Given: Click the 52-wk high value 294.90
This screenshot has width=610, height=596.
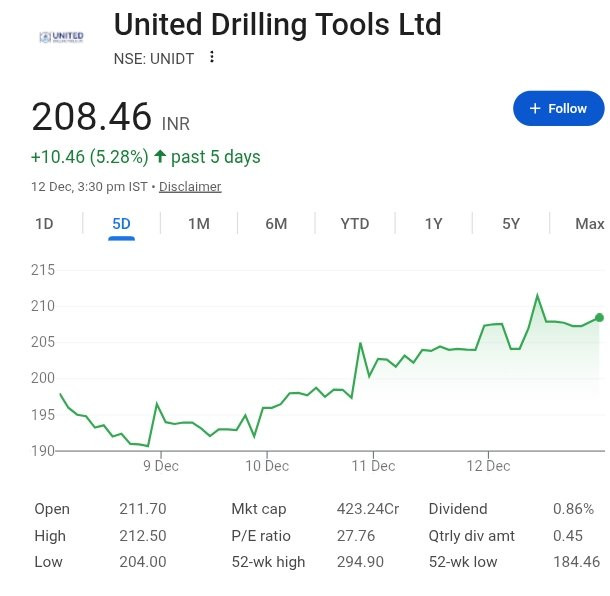Looking at the screenshot, I should click(360, 562).
